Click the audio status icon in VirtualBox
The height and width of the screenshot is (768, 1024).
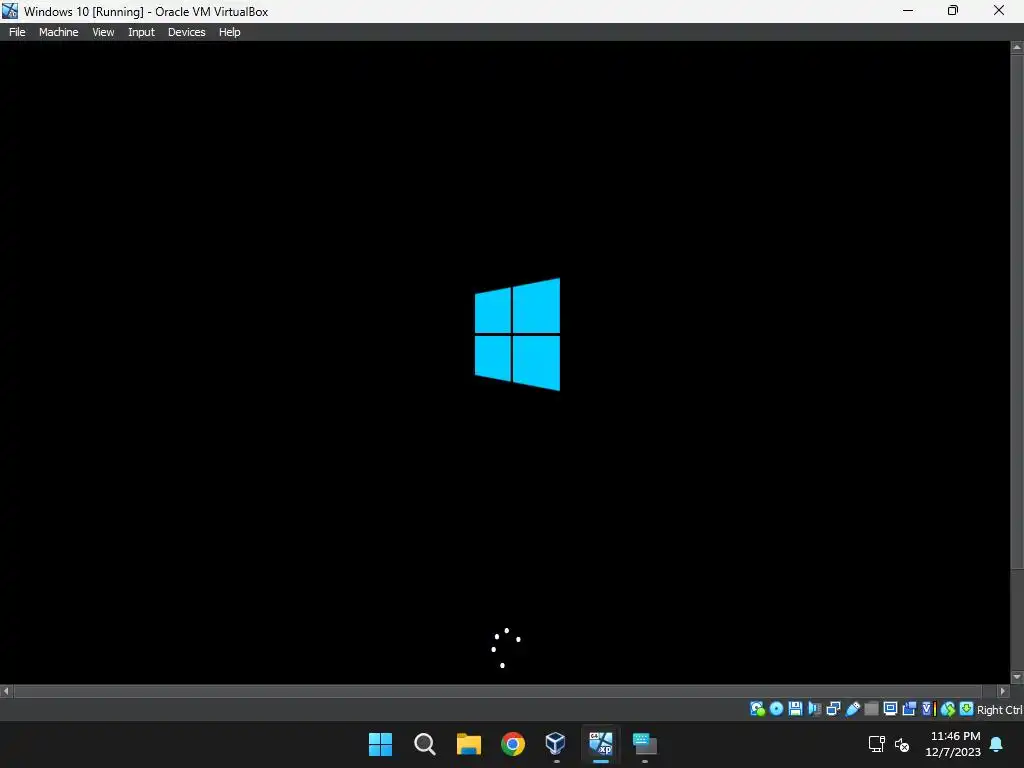coord(814,709)
